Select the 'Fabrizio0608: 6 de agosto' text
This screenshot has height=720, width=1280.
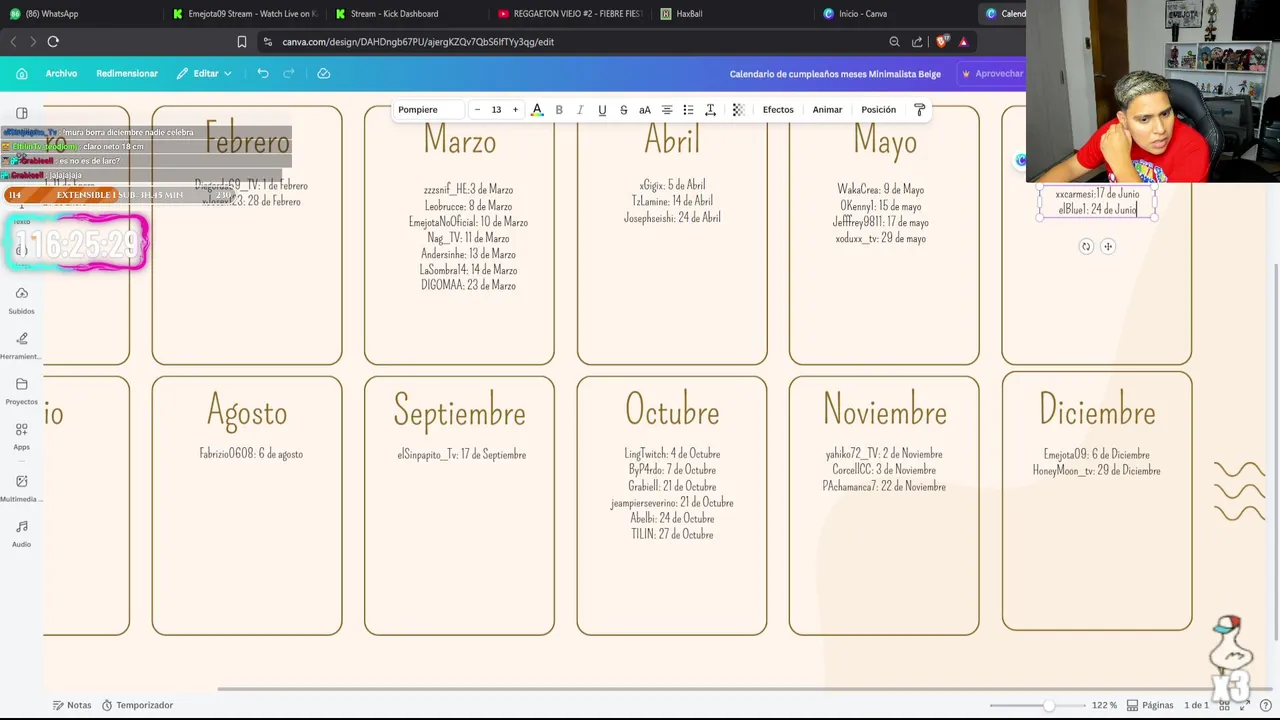(x=251, y=454)
